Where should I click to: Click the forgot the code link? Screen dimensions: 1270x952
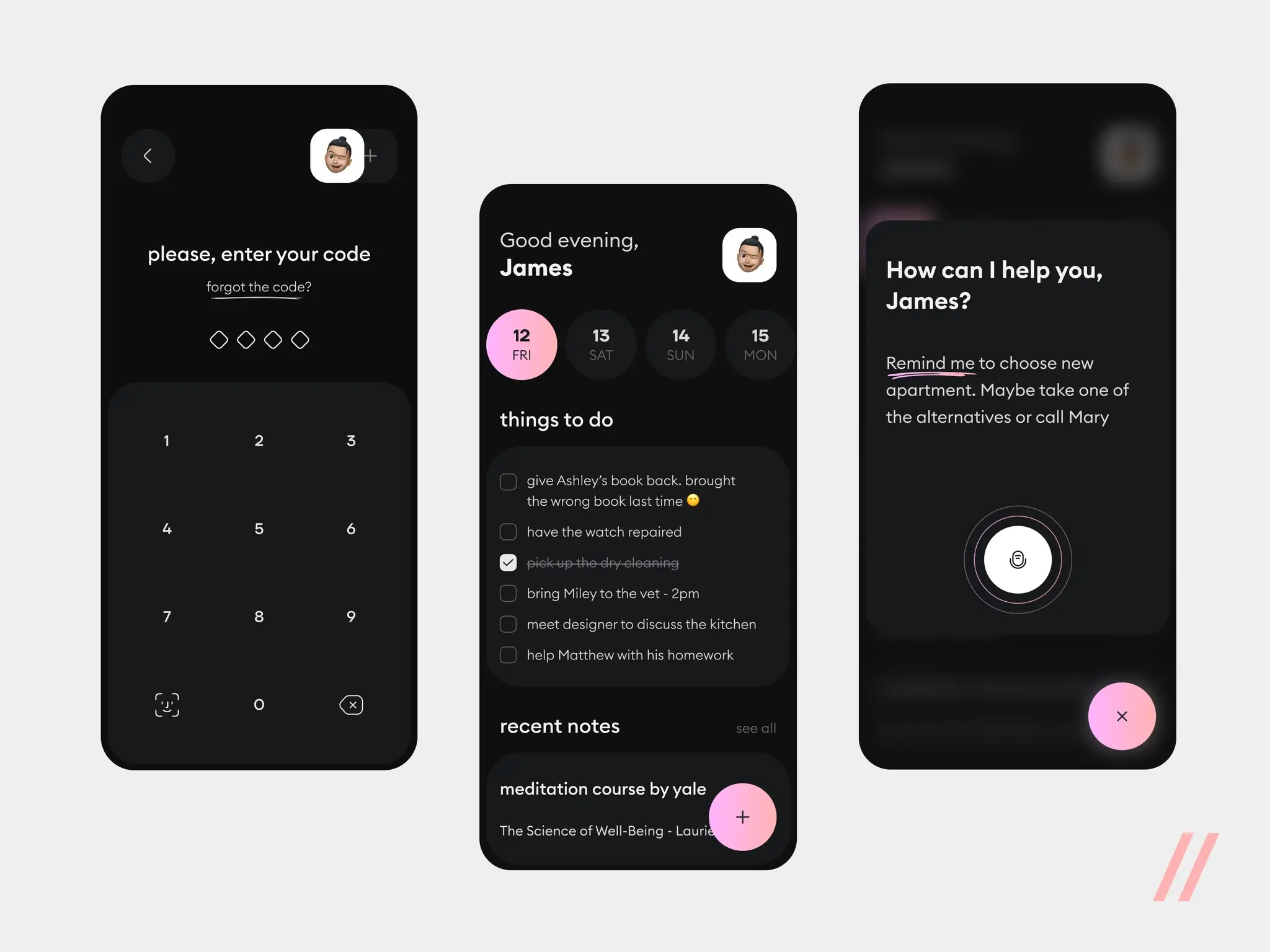(x=259, y=289)
